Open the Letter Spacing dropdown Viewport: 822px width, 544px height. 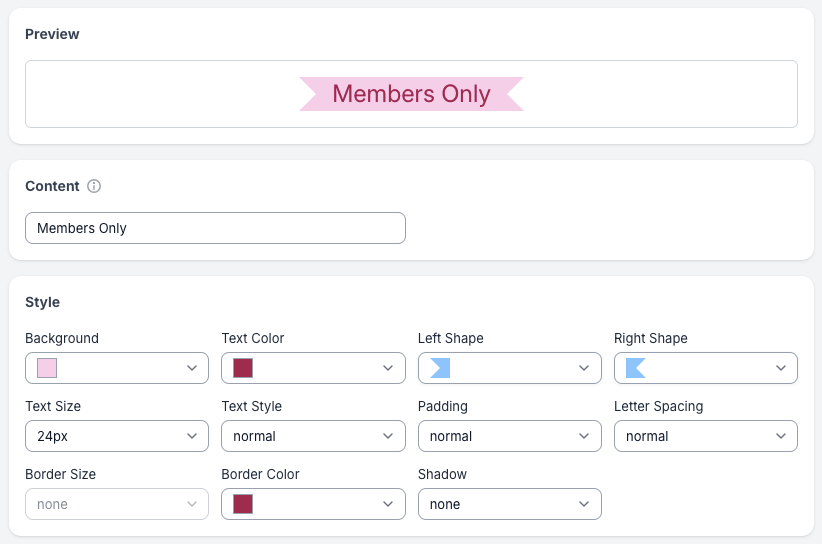pos(705,436)
